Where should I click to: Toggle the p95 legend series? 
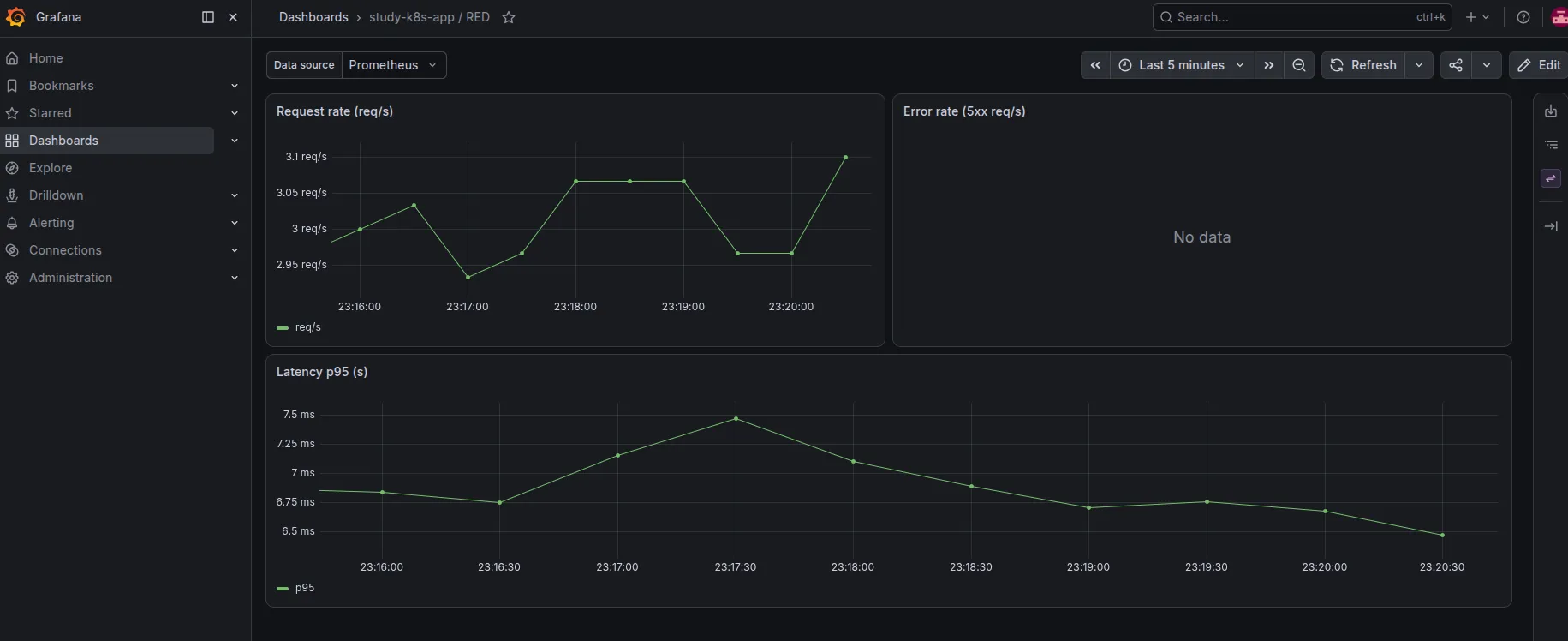click(x=305, y=588)
